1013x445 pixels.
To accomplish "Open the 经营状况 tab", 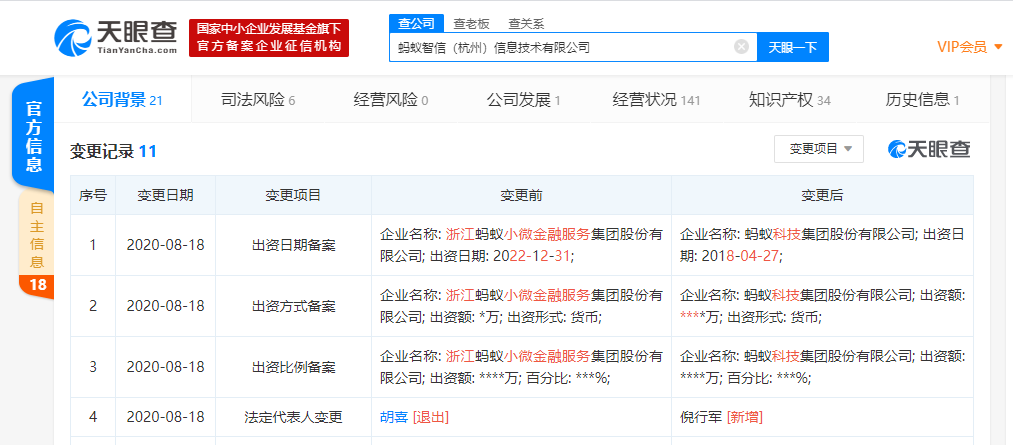I will [x=656, y=100].
